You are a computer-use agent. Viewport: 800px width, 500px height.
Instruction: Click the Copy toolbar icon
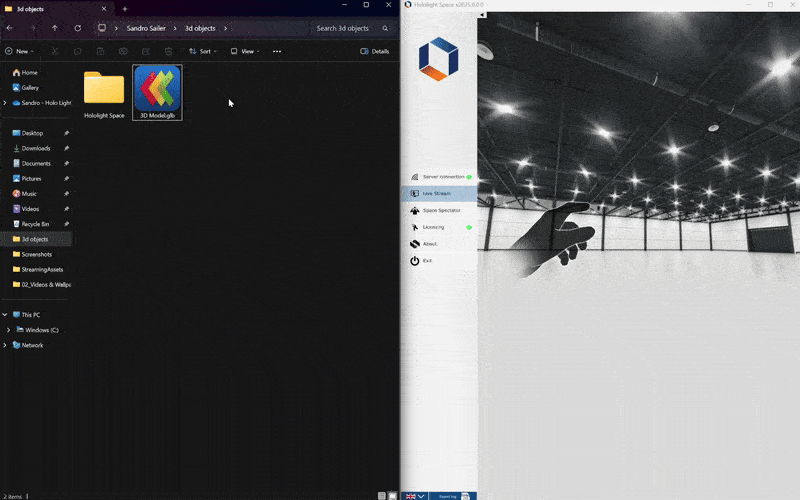[78, 51]
